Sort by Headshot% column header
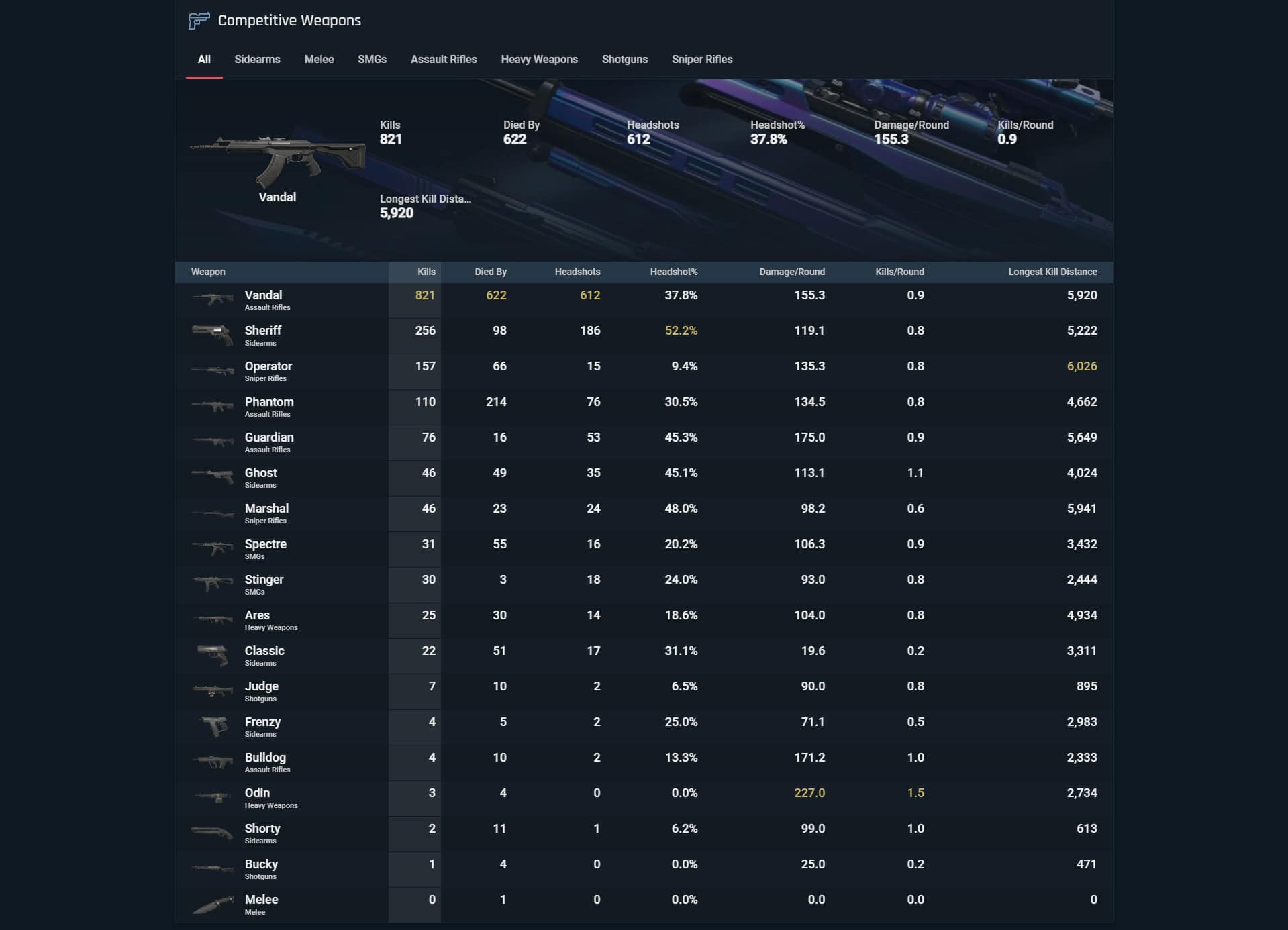Viewport: 1288px width, 930px height. (674, 272)
